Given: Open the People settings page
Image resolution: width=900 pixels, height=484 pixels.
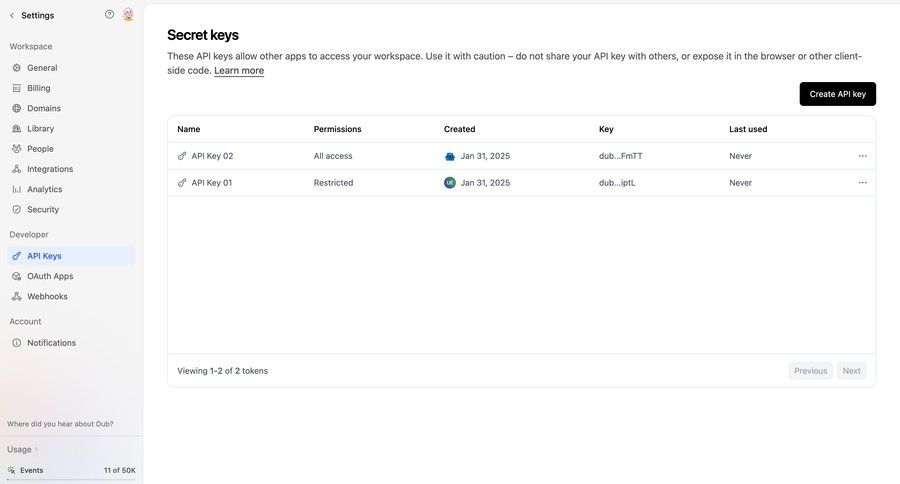Looking at the screenshot, I should click(x=40, y=149).
